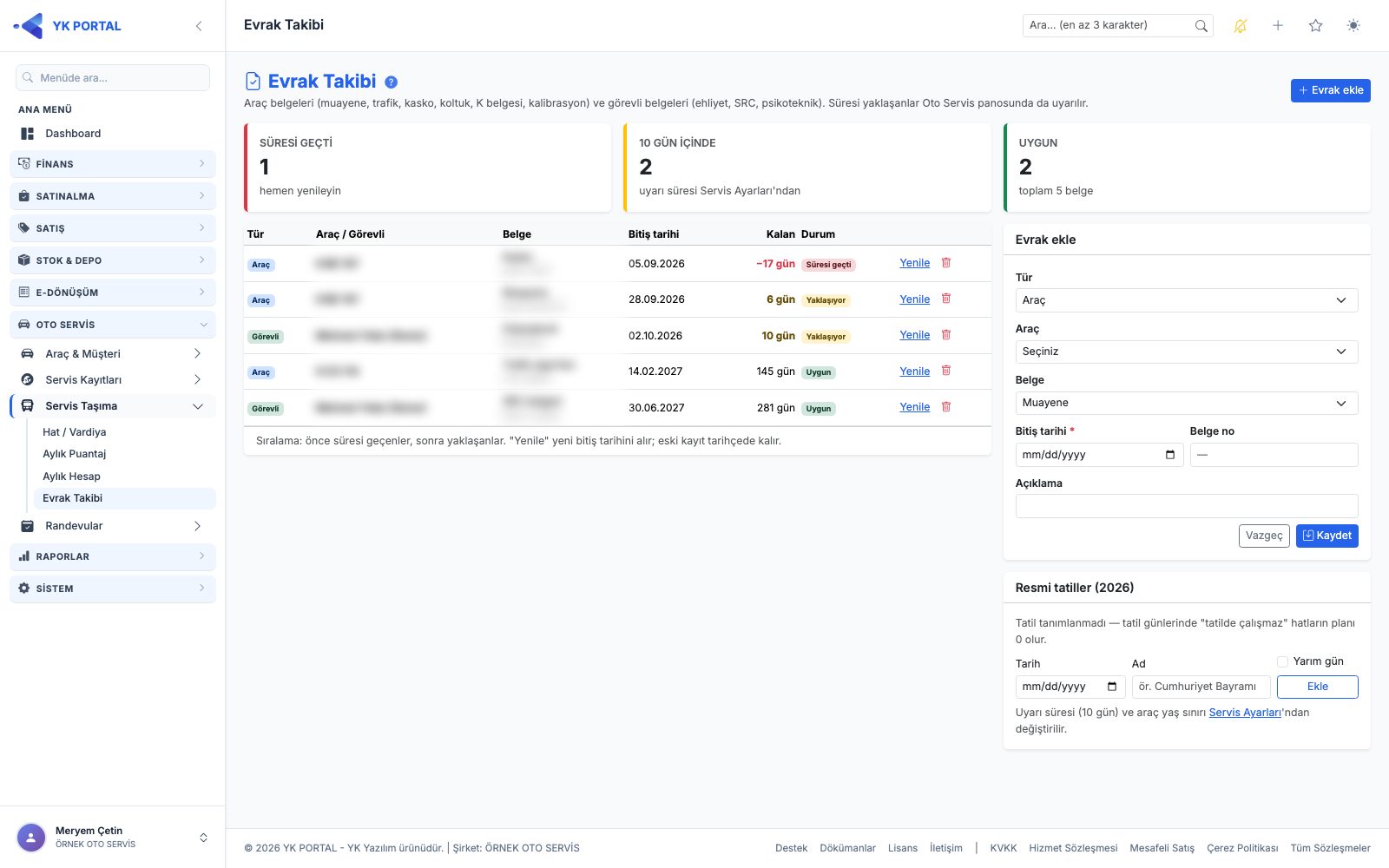Click the Vazgeç button

(1264, 536)
